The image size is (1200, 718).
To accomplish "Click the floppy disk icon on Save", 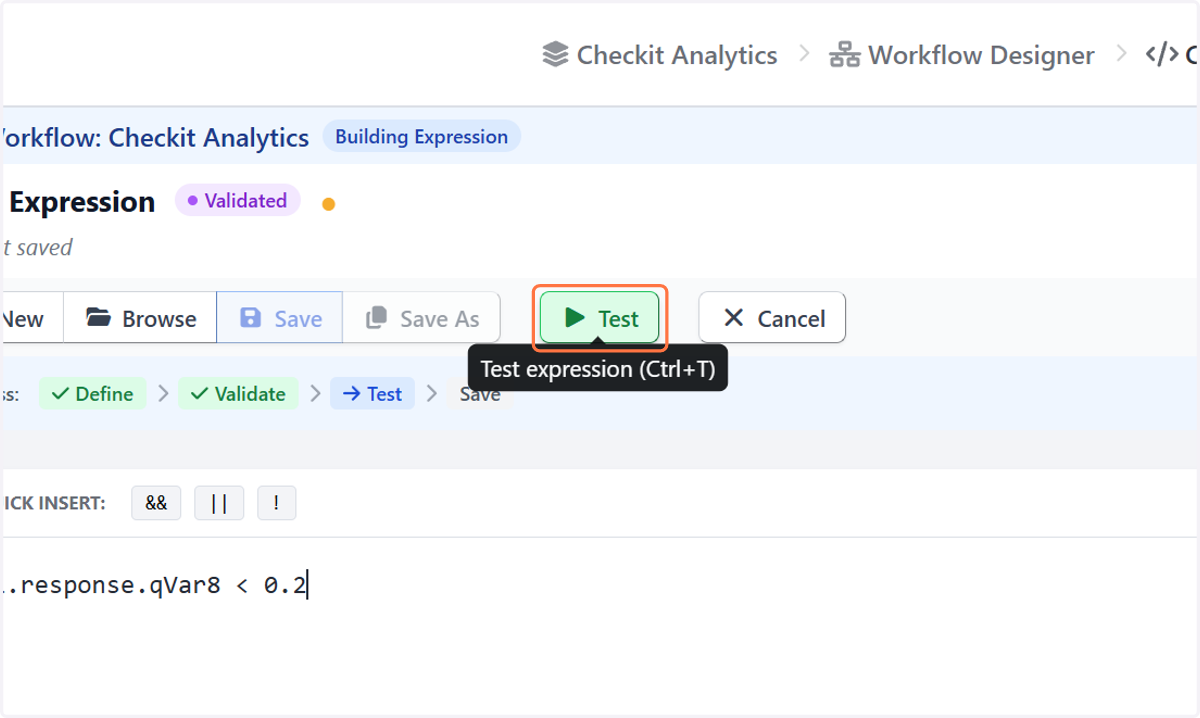I will 251,318.
